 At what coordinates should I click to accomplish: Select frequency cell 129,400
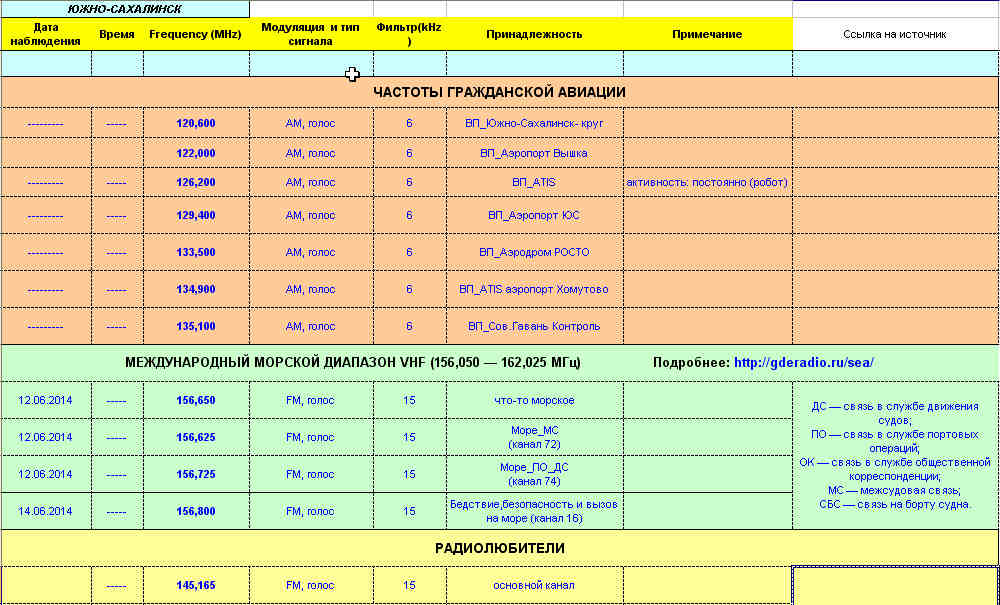click(196, 215)
